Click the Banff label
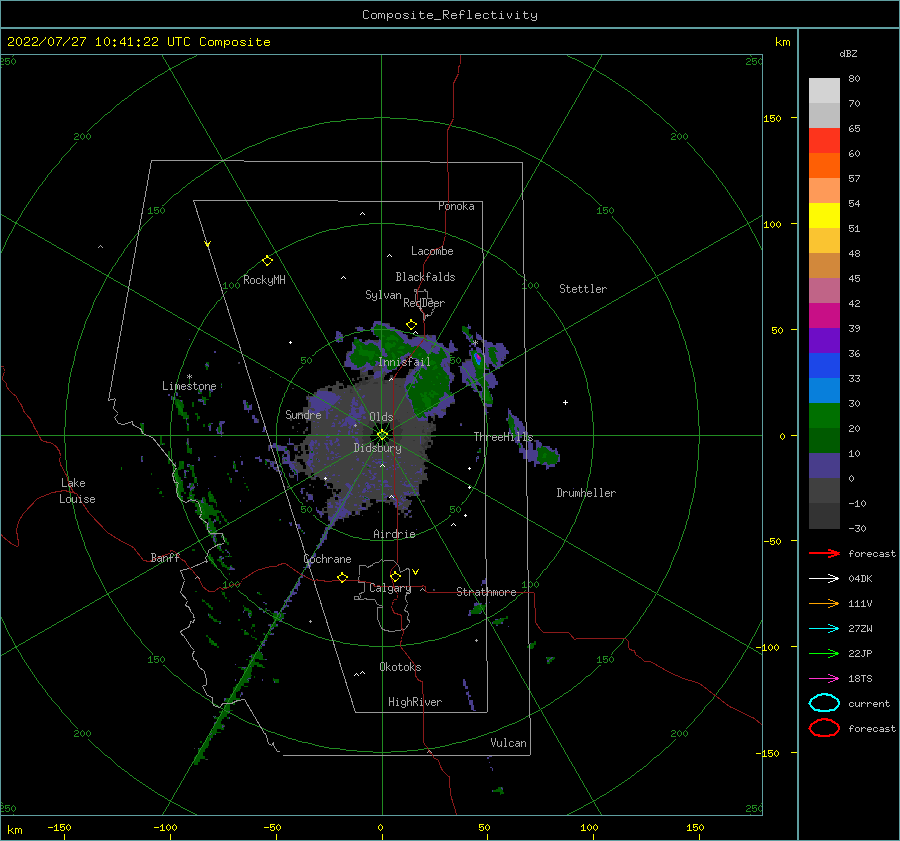This screenshot has height=841, width=900. click(x=165, y=557)
